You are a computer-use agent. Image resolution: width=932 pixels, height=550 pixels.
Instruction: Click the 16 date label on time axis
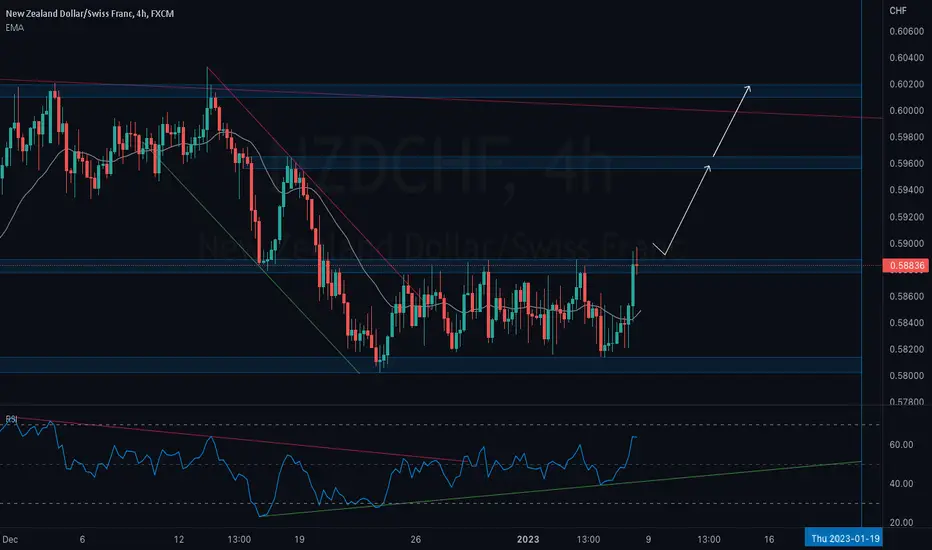[769, 539]
